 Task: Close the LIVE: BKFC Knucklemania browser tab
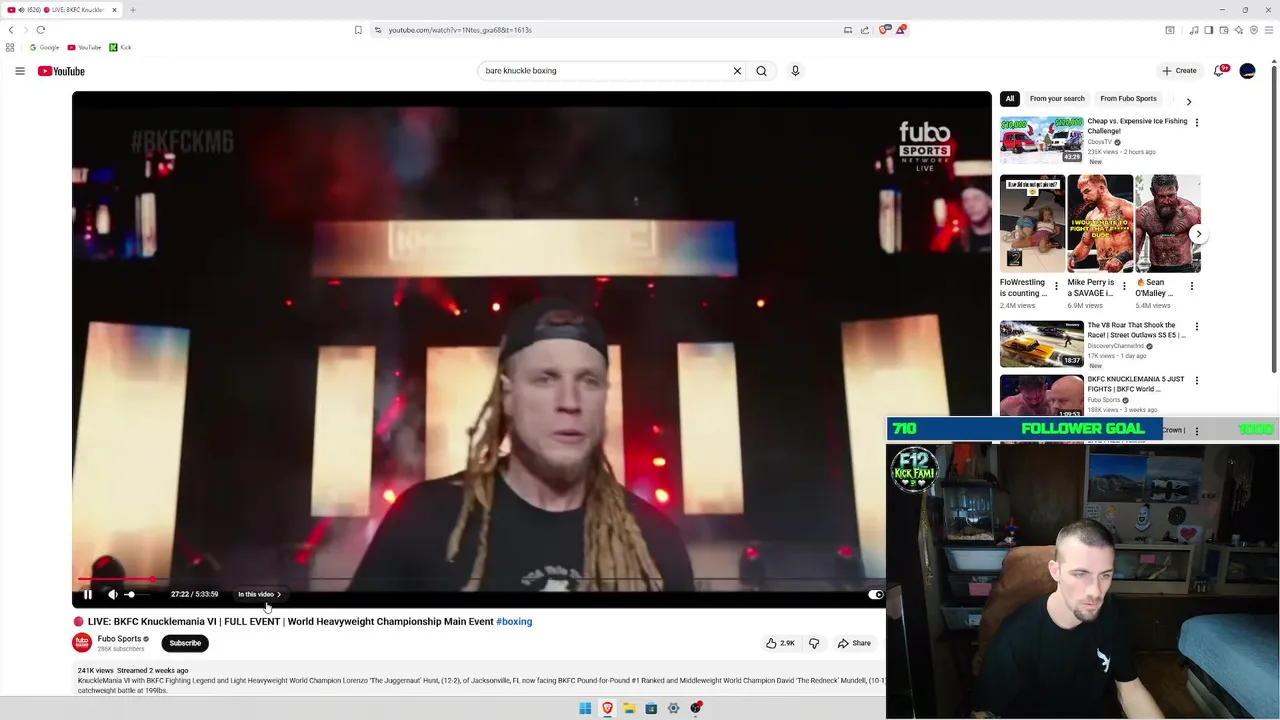tap(114, 10)
